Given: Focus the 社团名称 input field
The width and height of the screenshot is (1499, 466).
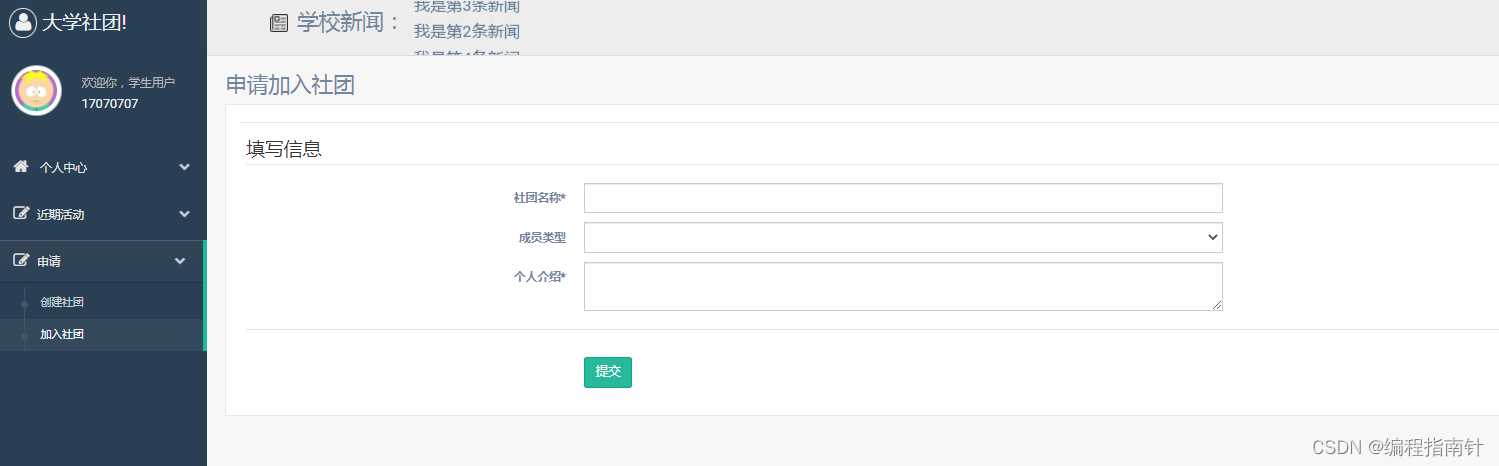Looking at the screenshot, I should click(x=903, y=198).
